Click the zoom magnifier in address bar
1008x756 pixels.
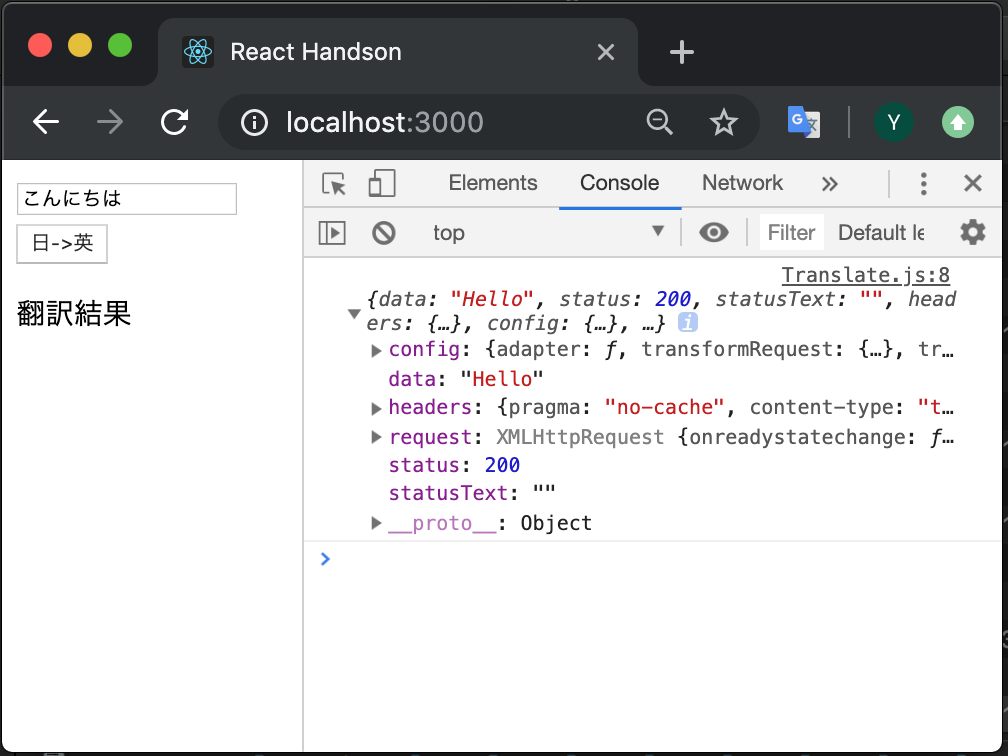(x=660, y=122)
